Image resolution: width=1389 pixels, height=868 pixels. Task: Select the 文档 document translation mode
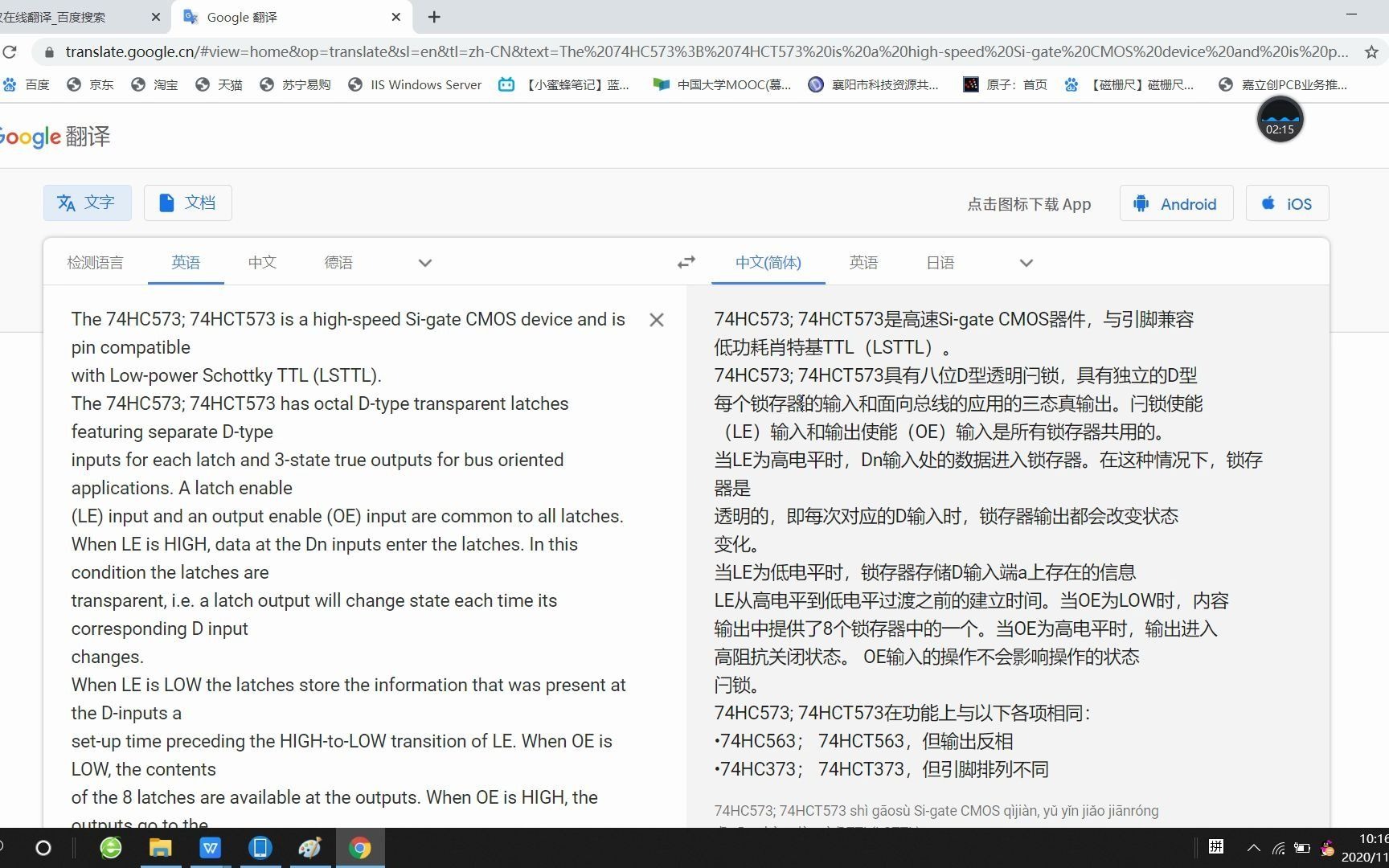pyautogui.click(x=187, y=203)
